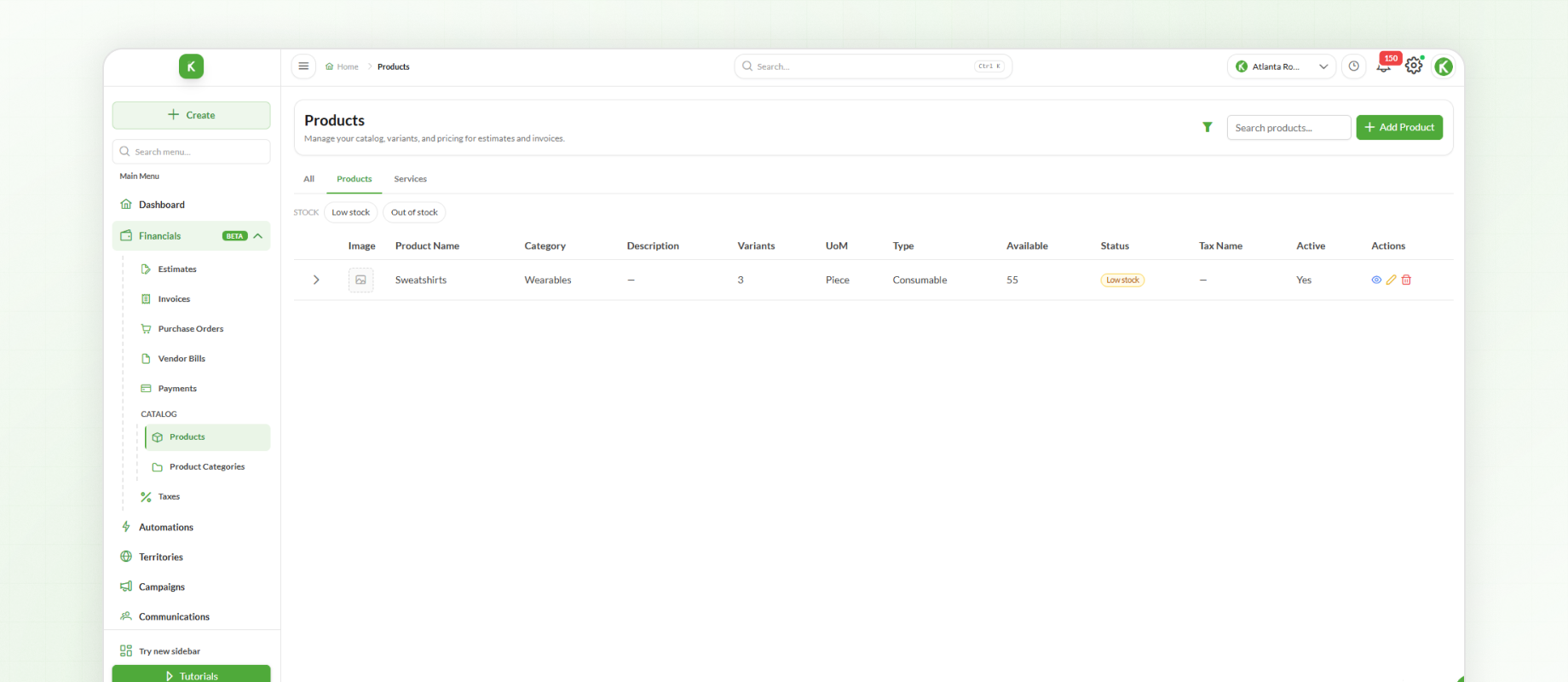Click the Search menu field
The width and height of the screenshot is (1568, 682).
coord(191,152)
